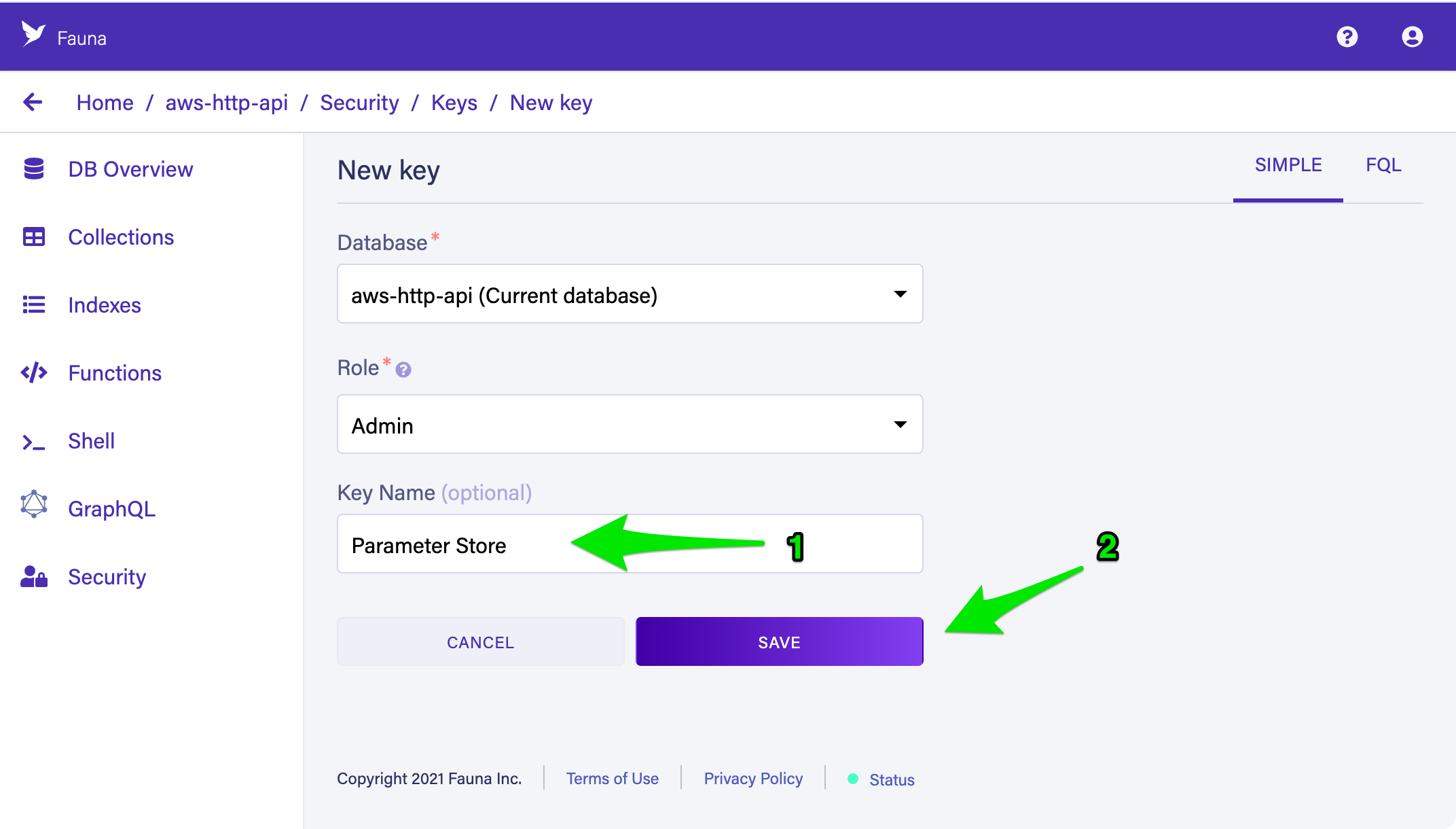Image resolution: width=1456 pixels, height=829 pixels.
Task: Click the SAVE button
Action: (x=778, y=641)
